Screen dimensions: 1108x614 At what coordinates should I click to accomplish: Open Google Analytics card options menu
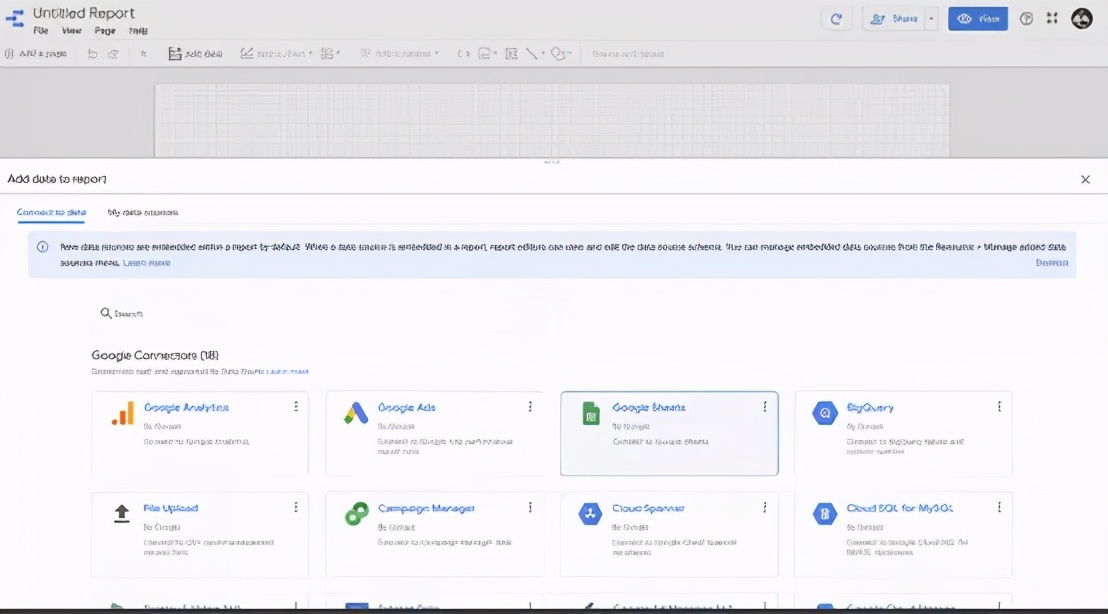[x=296, y=407]
